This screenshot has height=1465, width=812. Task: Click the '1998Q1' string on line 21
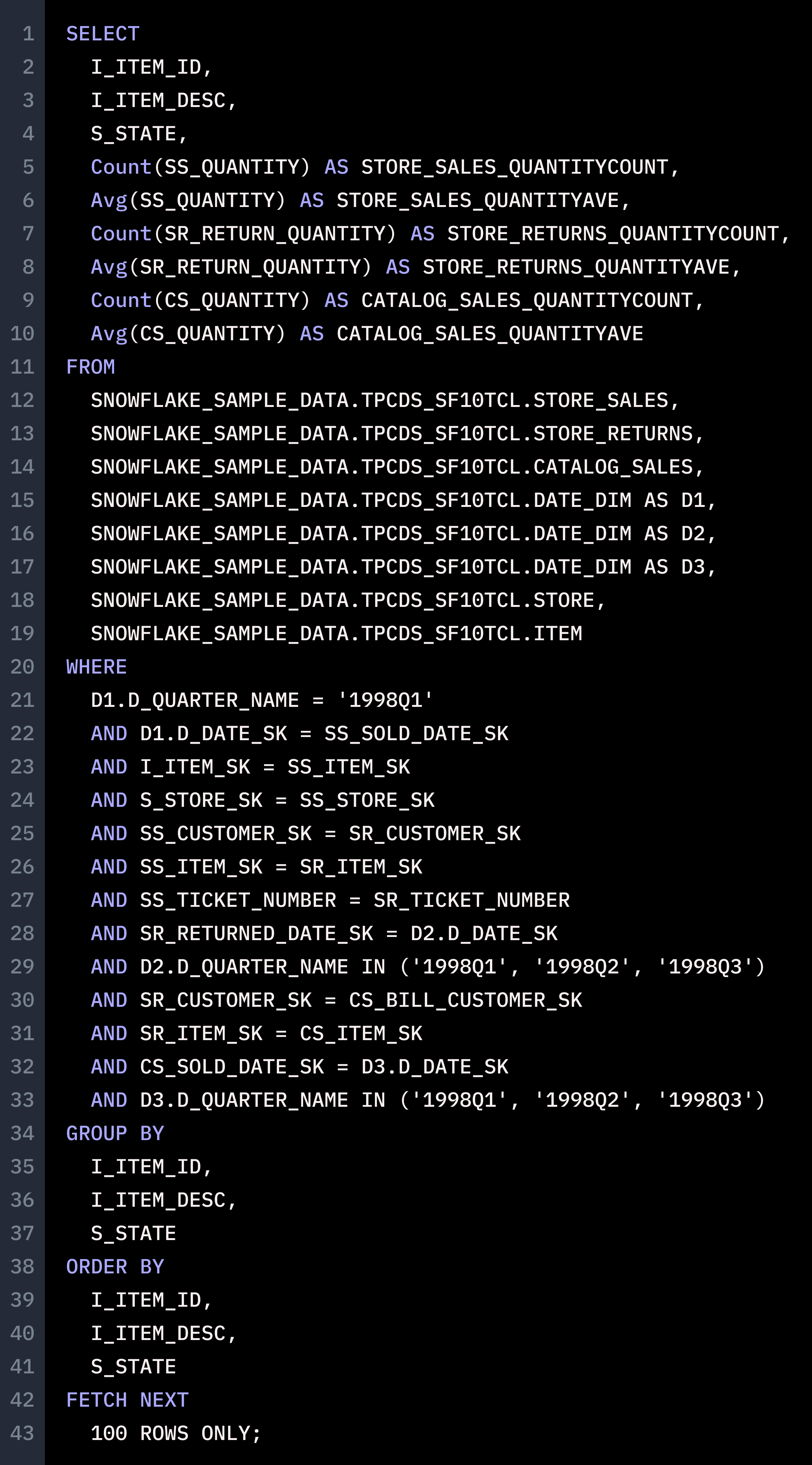385,700
